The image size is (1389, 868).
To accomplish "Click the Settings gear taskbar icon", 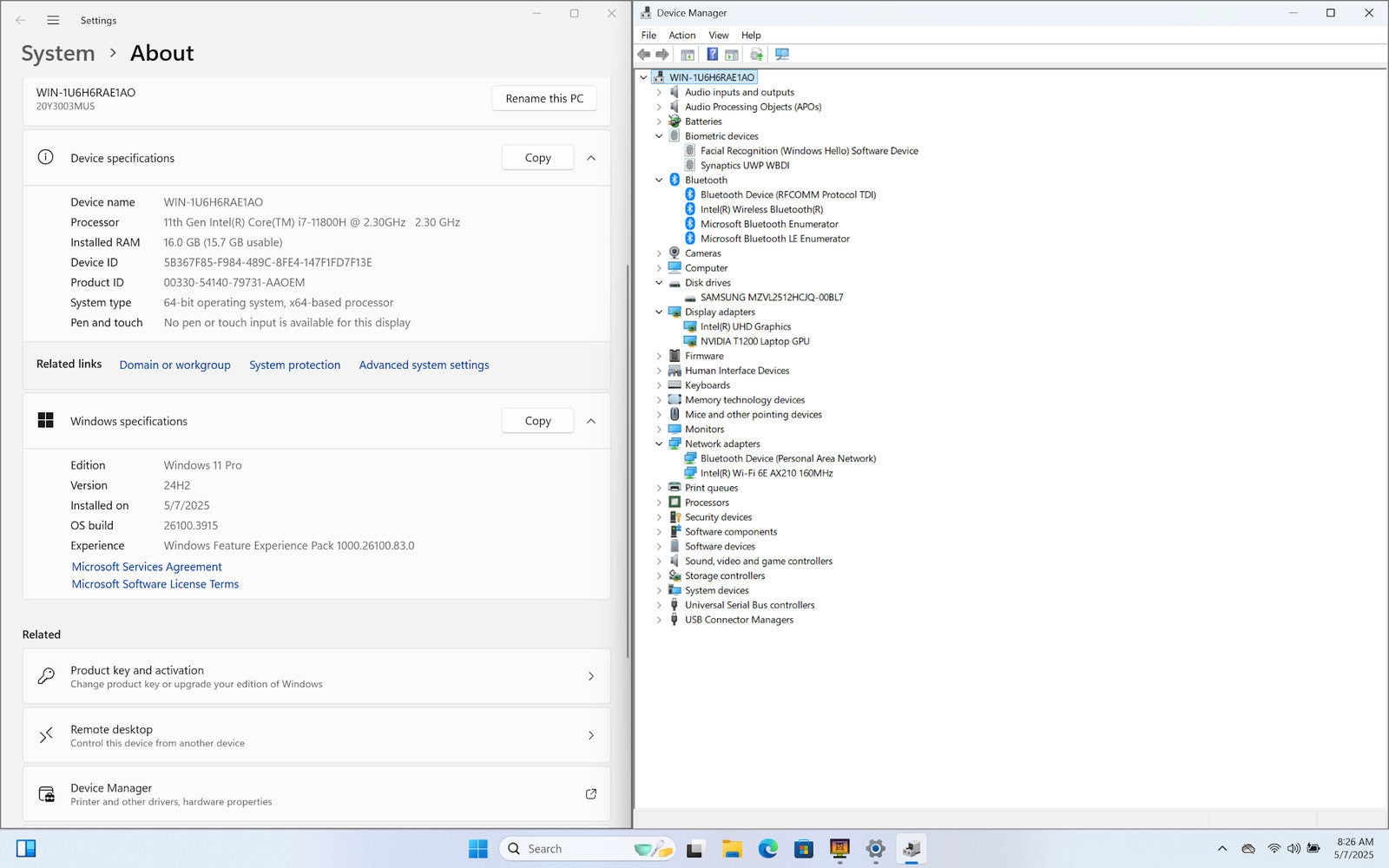I will point(875,849).
